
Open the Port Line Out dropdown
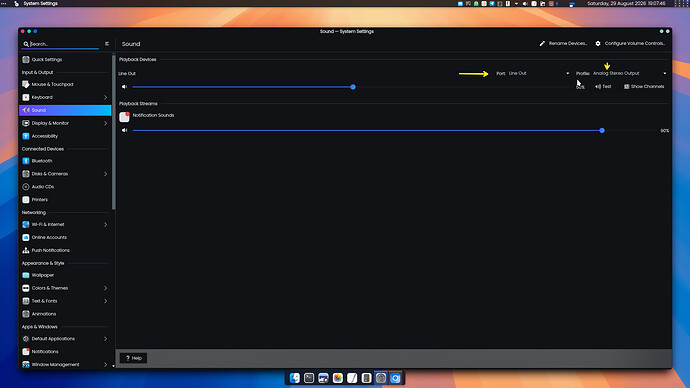[539, 73]
